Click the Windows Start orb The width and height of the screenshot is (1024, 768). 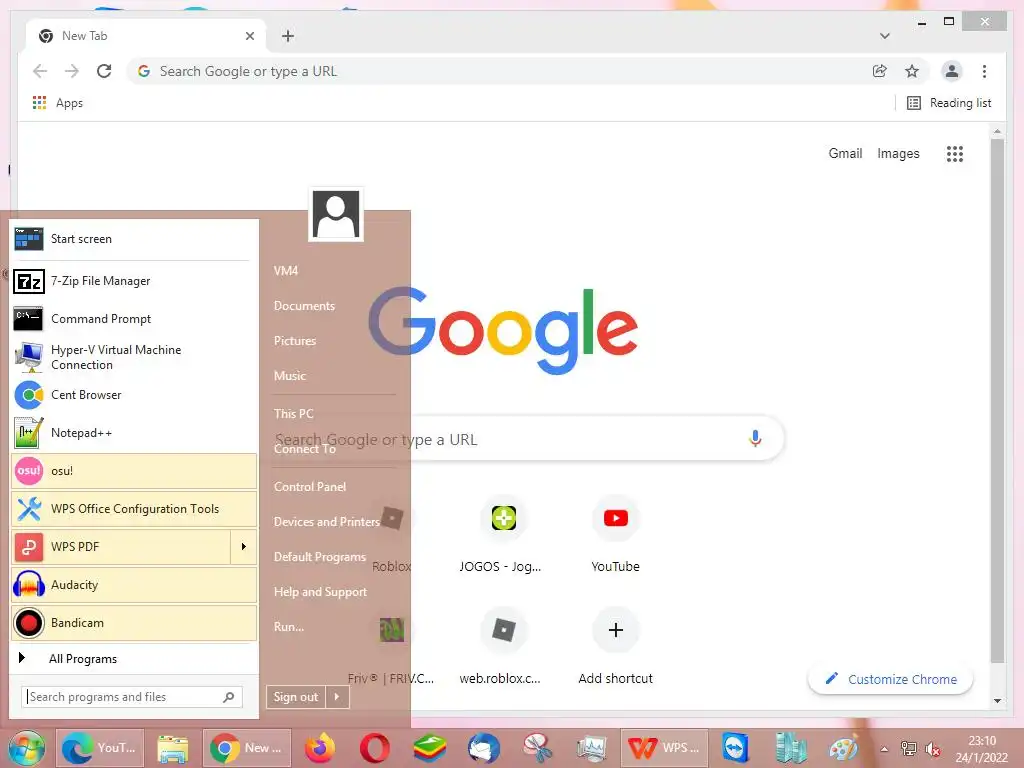(x=26, y=748)
